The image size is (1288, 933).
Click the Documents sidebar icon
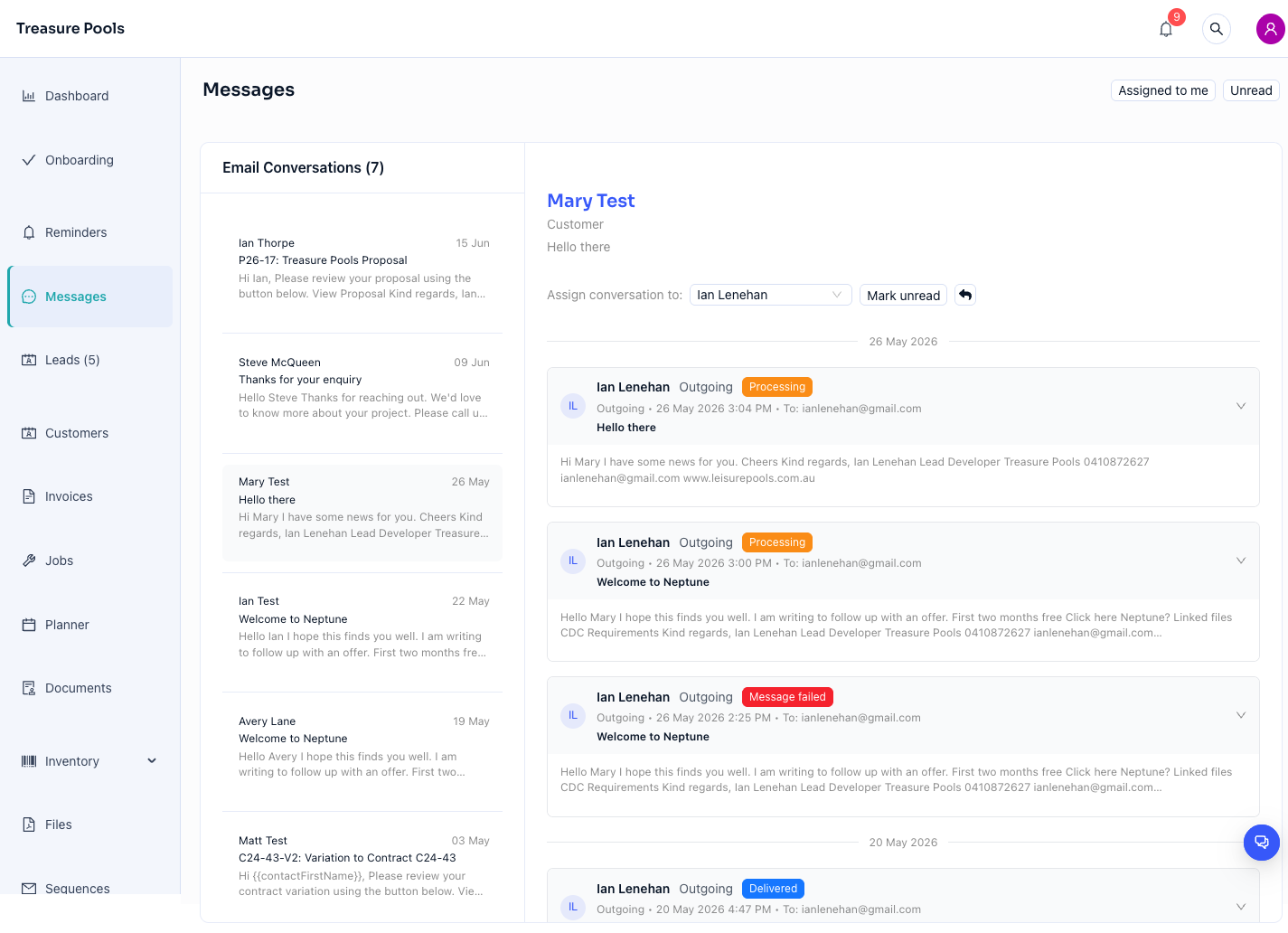tap(29, 688)
